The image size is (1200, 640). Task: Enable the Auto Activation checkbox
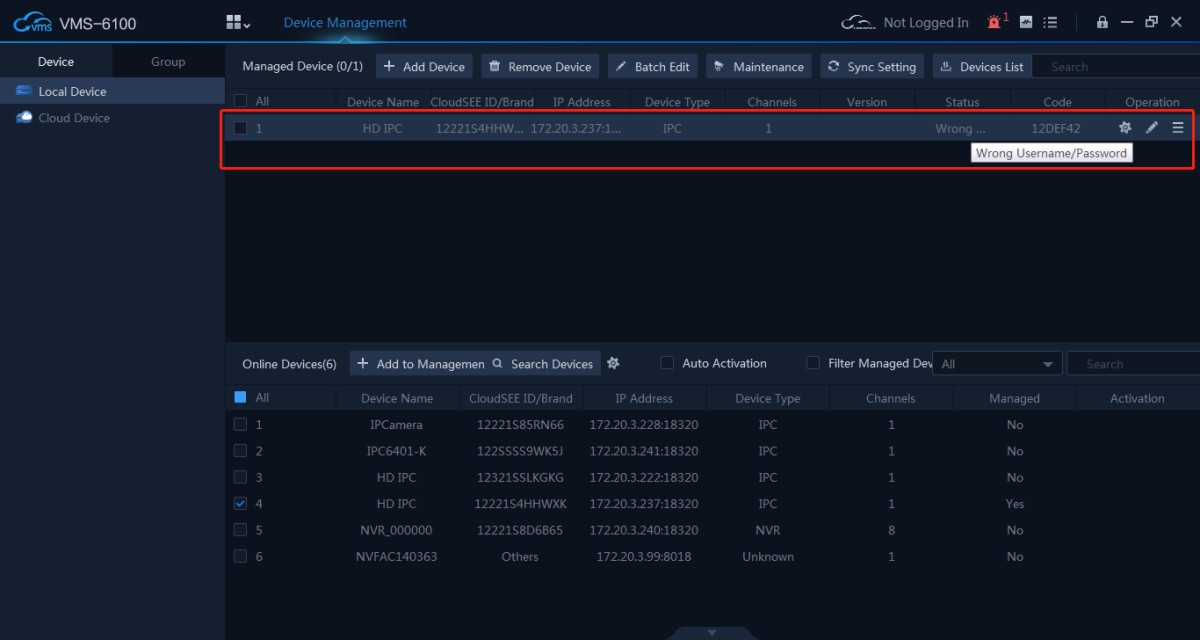[x=667, y=363]
